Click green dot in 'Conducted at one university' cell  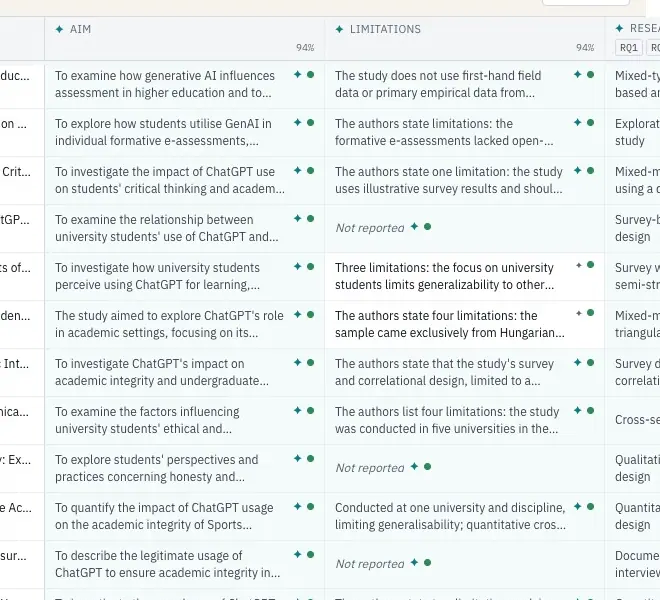(x=591, y=507)
